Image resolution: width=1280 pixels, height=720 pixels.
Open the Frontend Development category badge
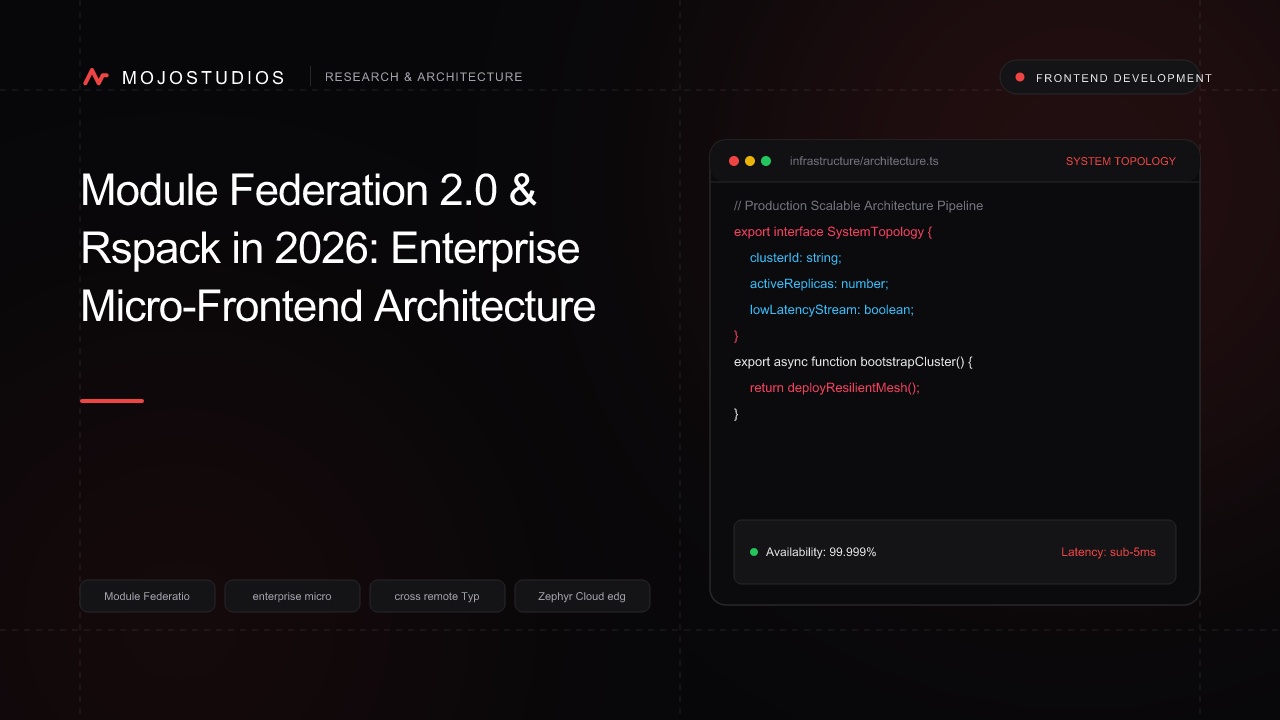click(1100, 77)
